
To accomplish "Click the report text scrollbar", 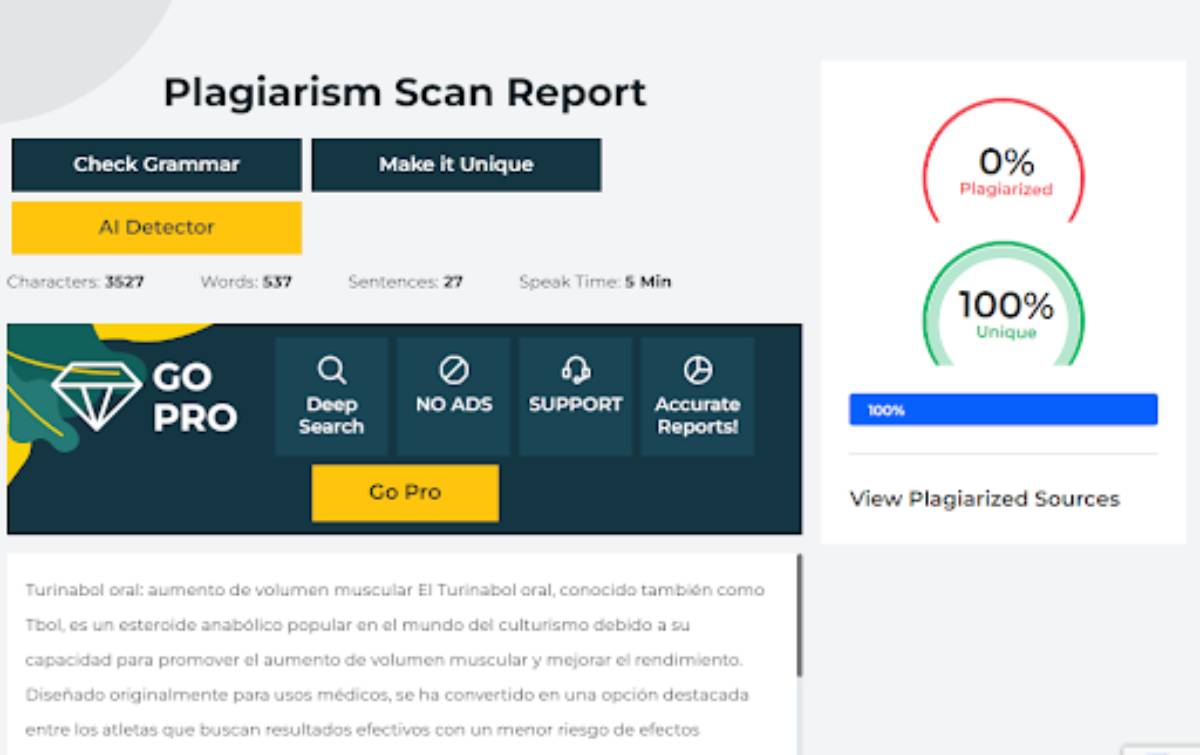I will tap(798, 616).
